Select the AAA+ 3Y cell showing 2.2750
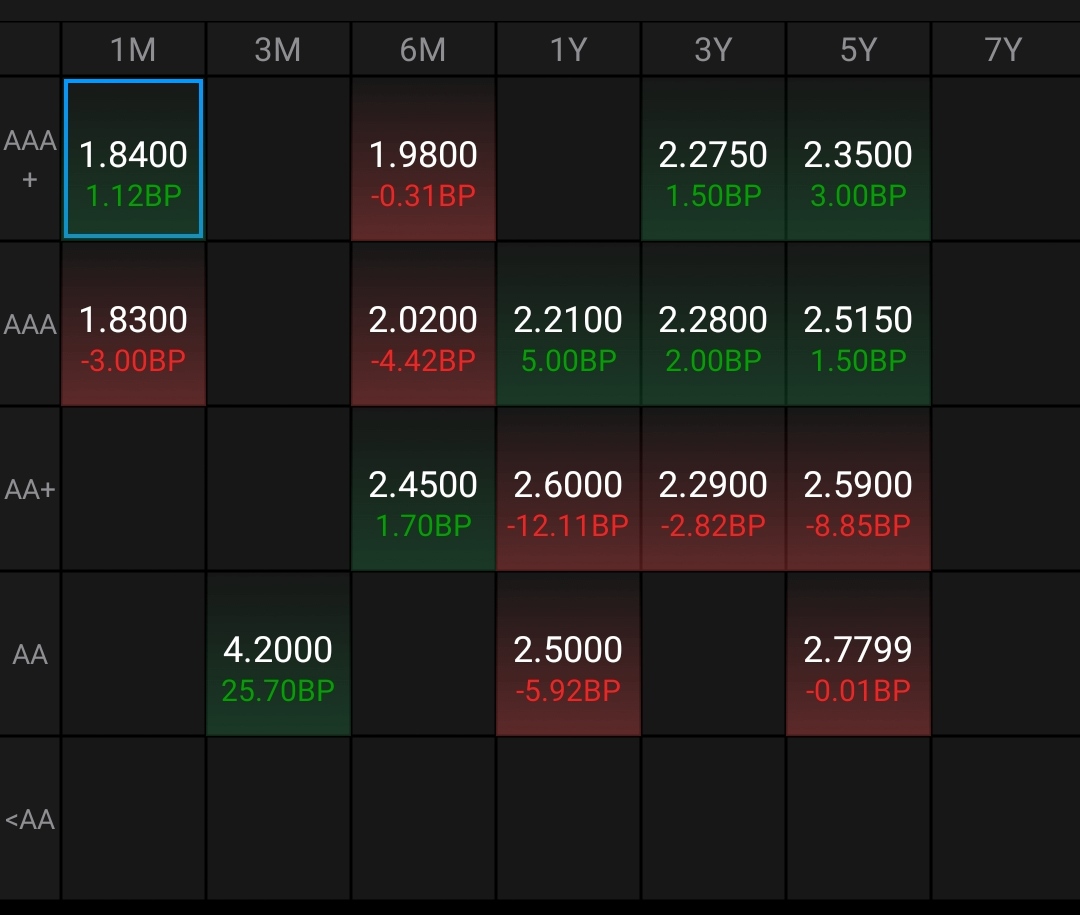Image resolution: width=1080 pixels, height=915 pixels. pyautogui.click(x=713, y=160)
